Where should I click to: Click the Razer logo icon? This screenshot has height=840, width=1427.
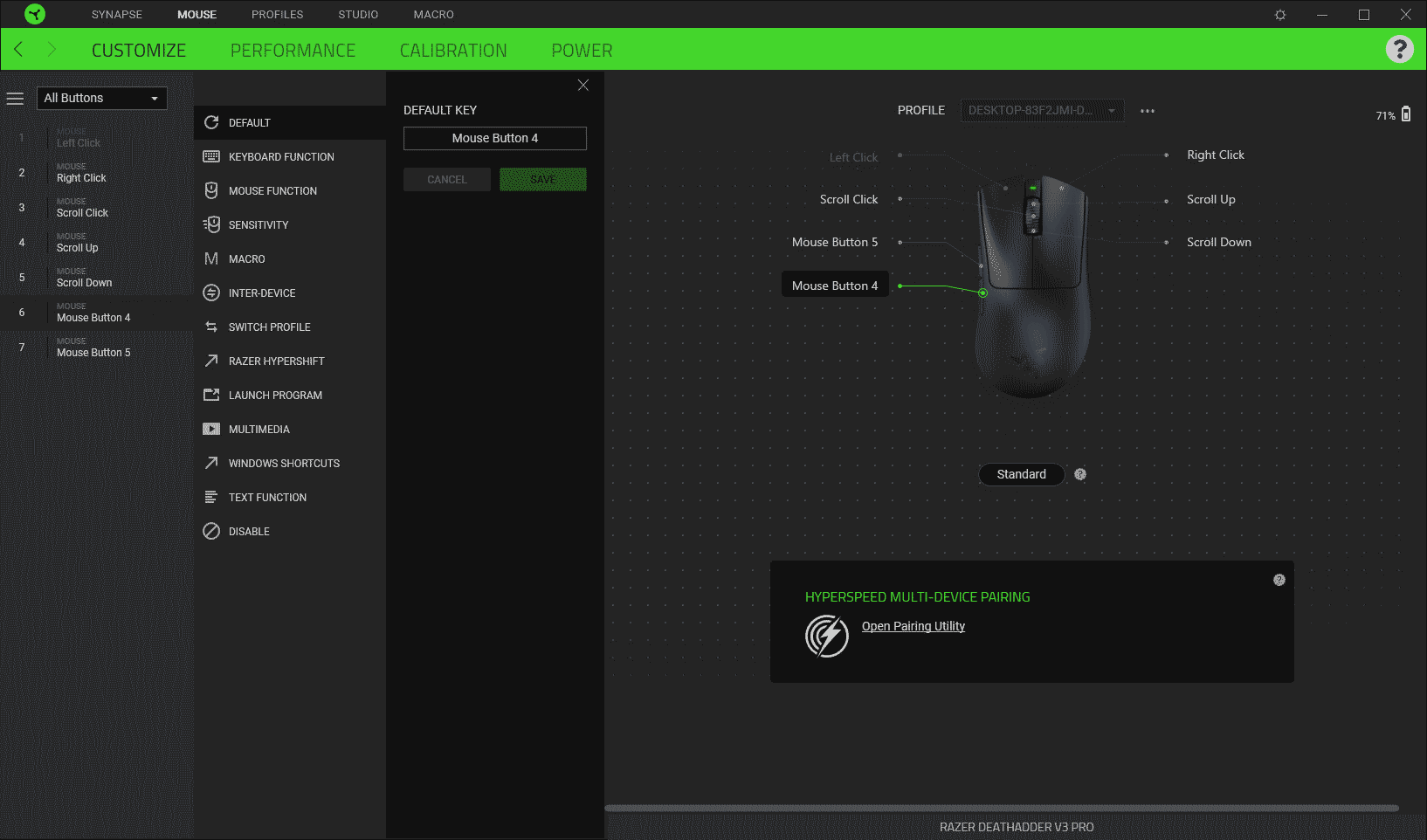click(x=35, y=14)
